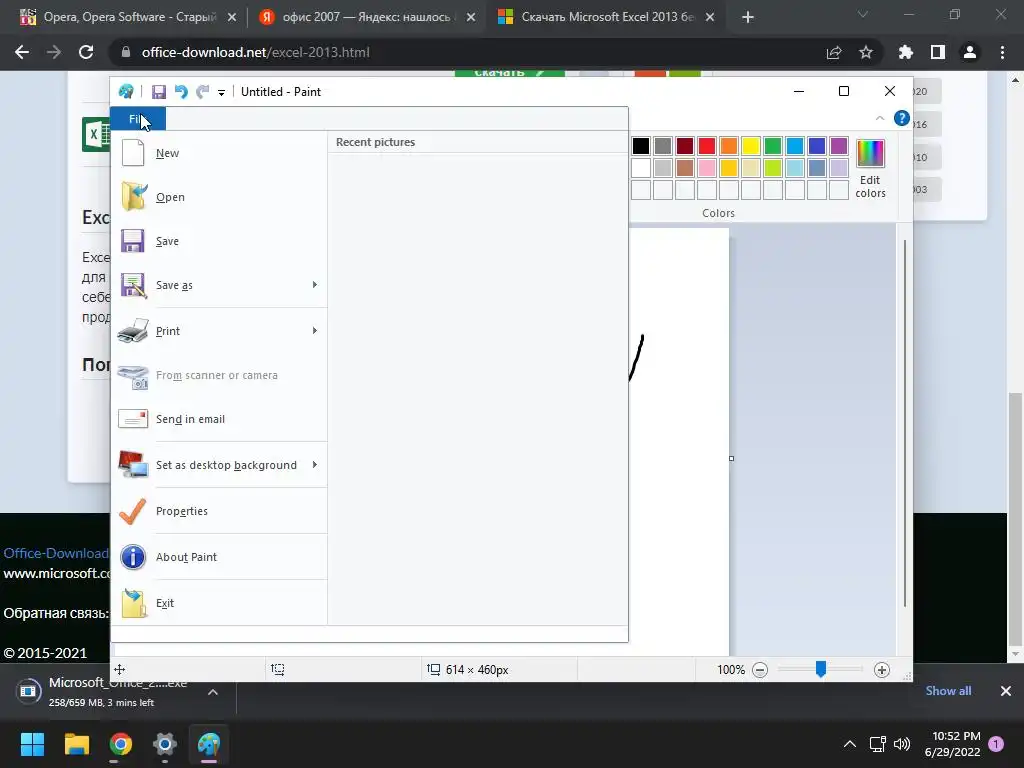Viewport: 1024px width, 768px height.
Task: Pick the pink color swatch in second row
Action: [x=707, y=168]
